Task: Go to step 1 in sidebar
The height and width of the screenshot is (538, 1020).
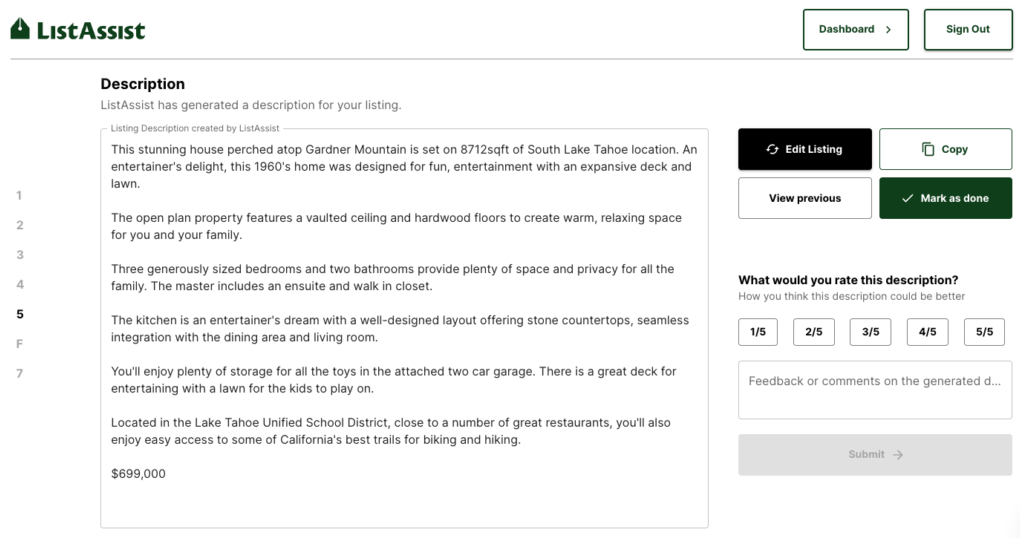Action: click(x=19, y=195)
